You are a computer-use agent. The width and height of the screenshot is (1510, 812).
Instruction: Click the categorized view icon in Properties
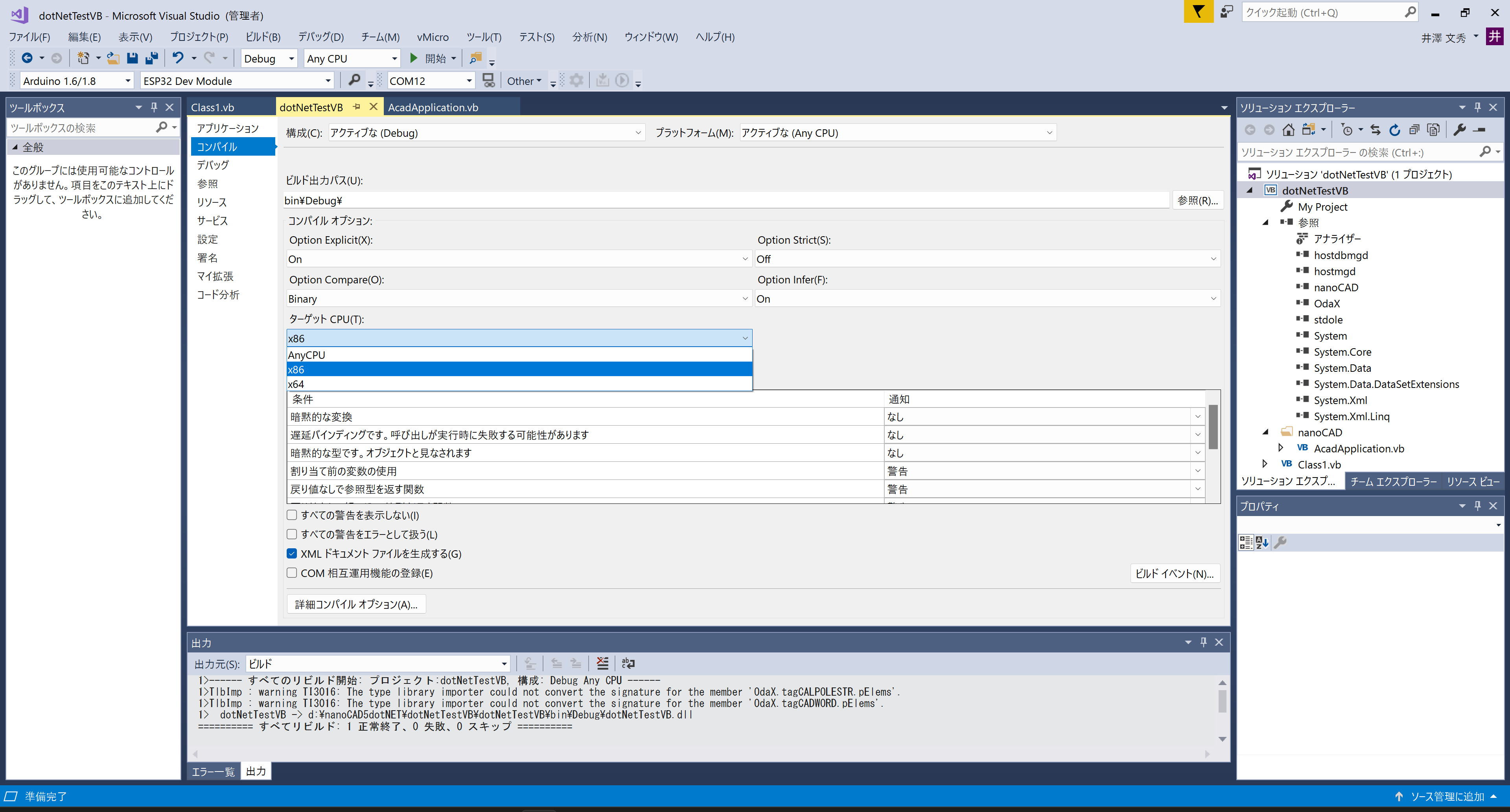click(1246, 542)
